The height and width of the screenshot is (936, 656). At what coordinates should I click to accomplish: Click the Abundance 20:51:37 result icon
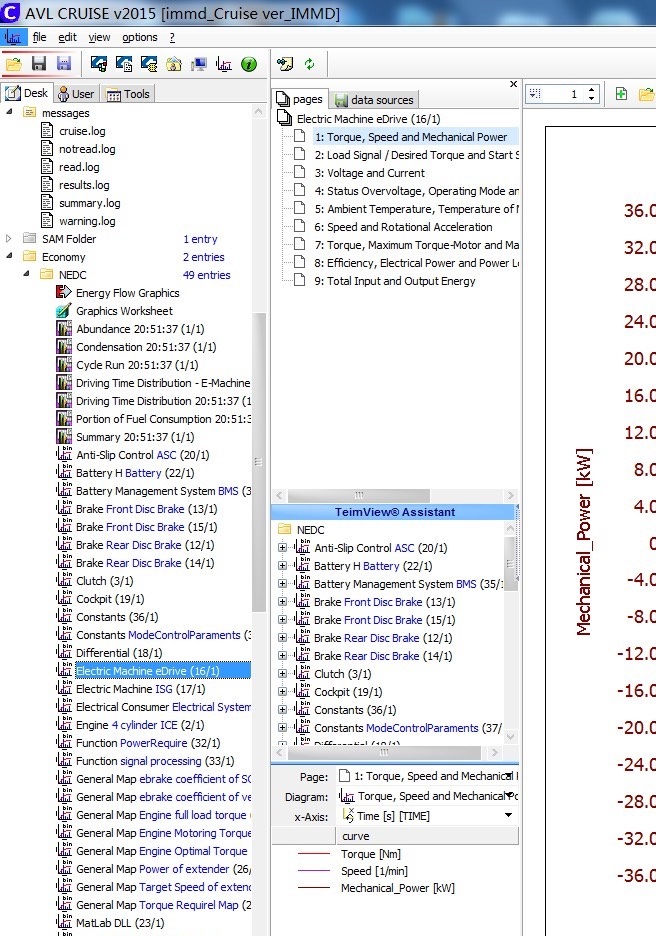(64, 329)
